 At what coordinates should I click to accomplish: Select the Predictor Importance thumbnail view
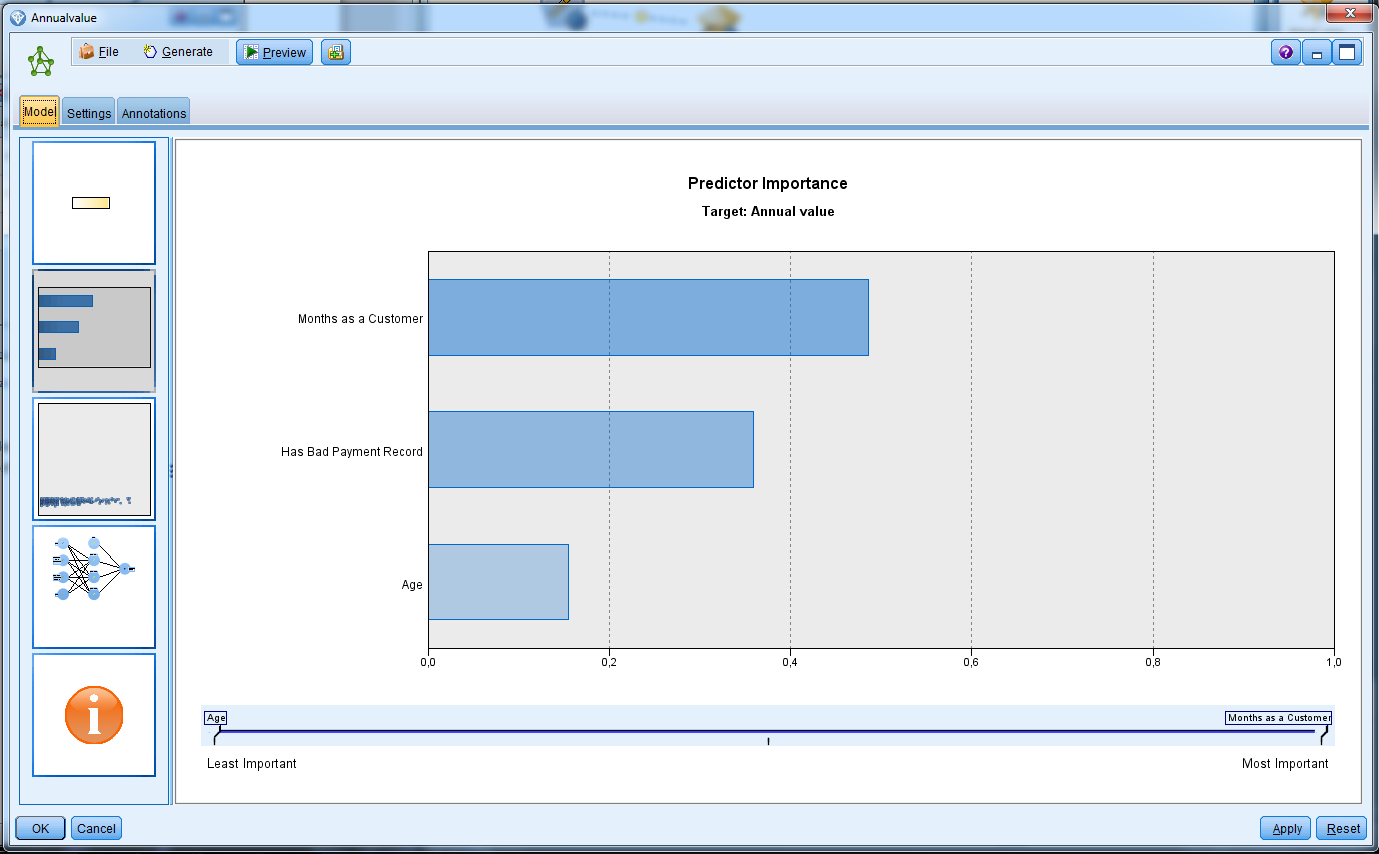point(94,331)
